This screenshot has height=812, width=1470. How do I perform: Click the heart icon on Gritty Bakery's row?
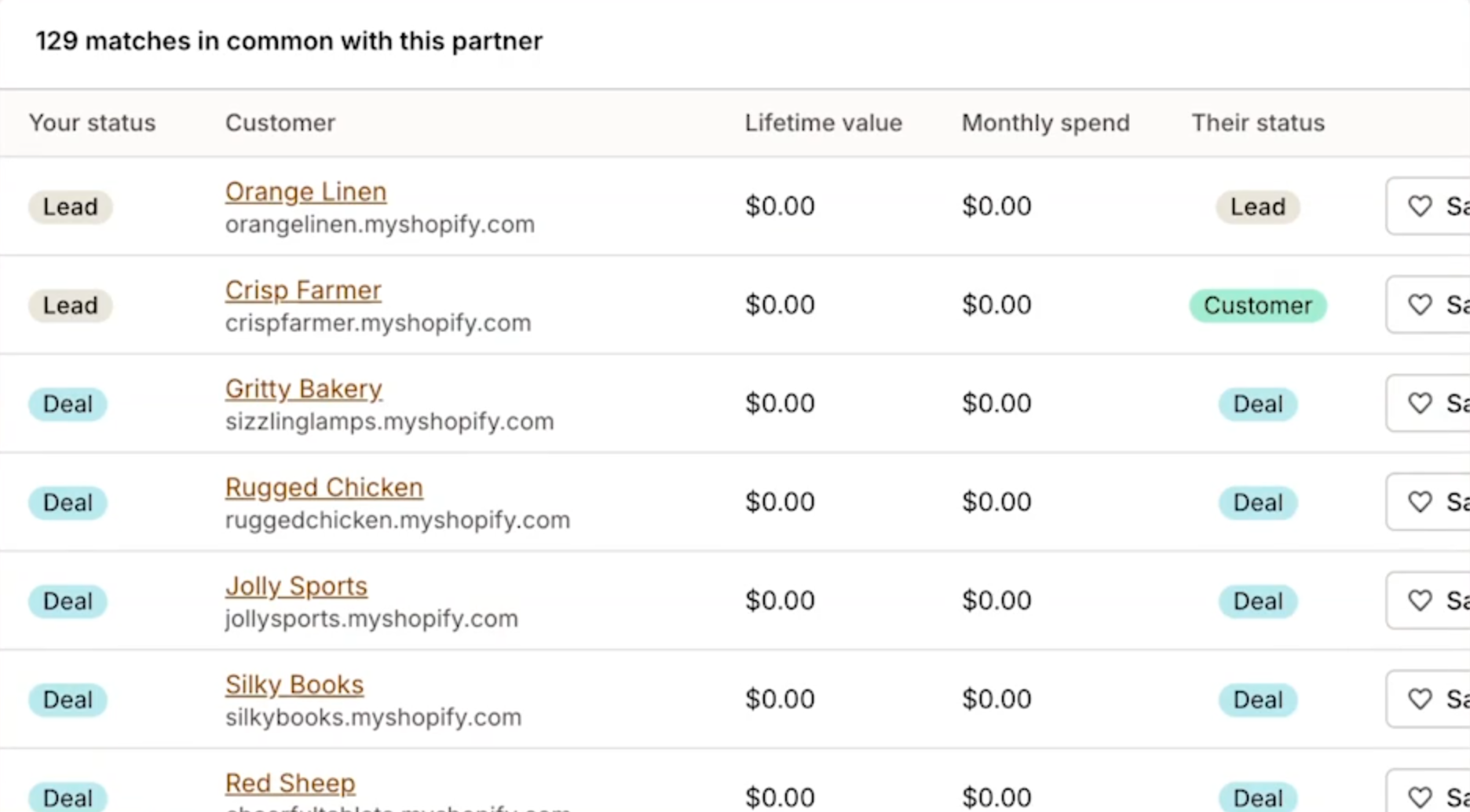pos(1420,403)
